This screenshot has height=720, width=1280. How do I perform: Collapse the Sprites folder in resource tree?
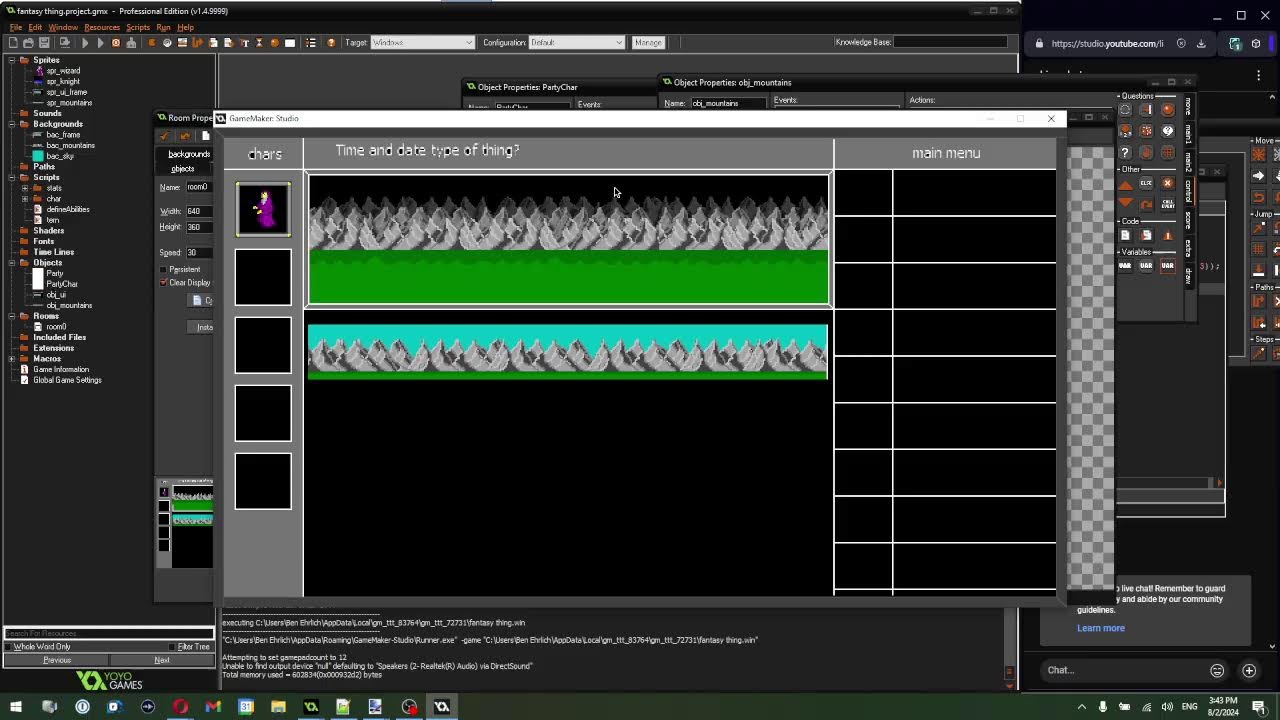pyautogui.click(x=13, y=60)
